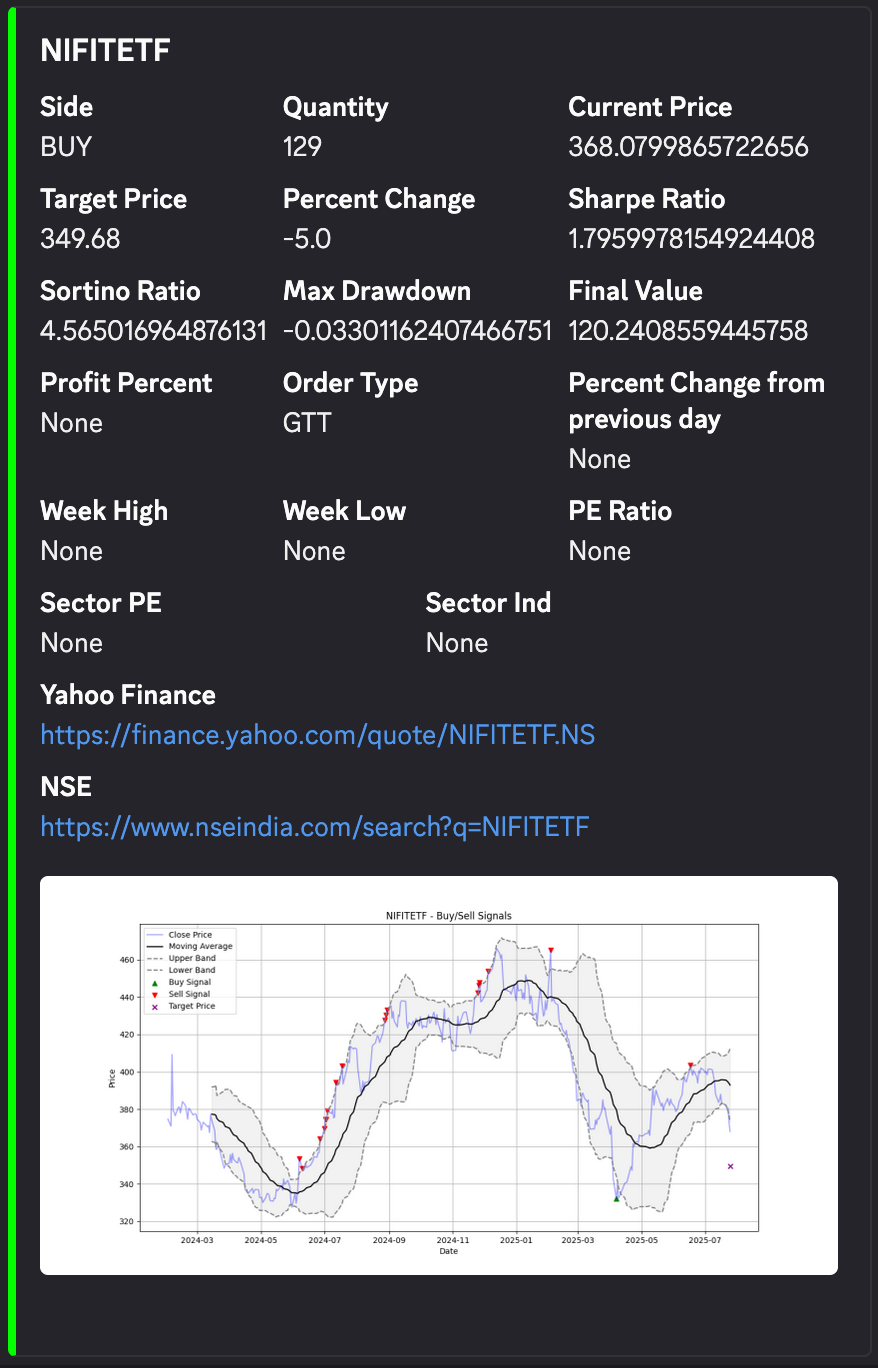Expand the NIFITETF embed header

pos(105,50)
